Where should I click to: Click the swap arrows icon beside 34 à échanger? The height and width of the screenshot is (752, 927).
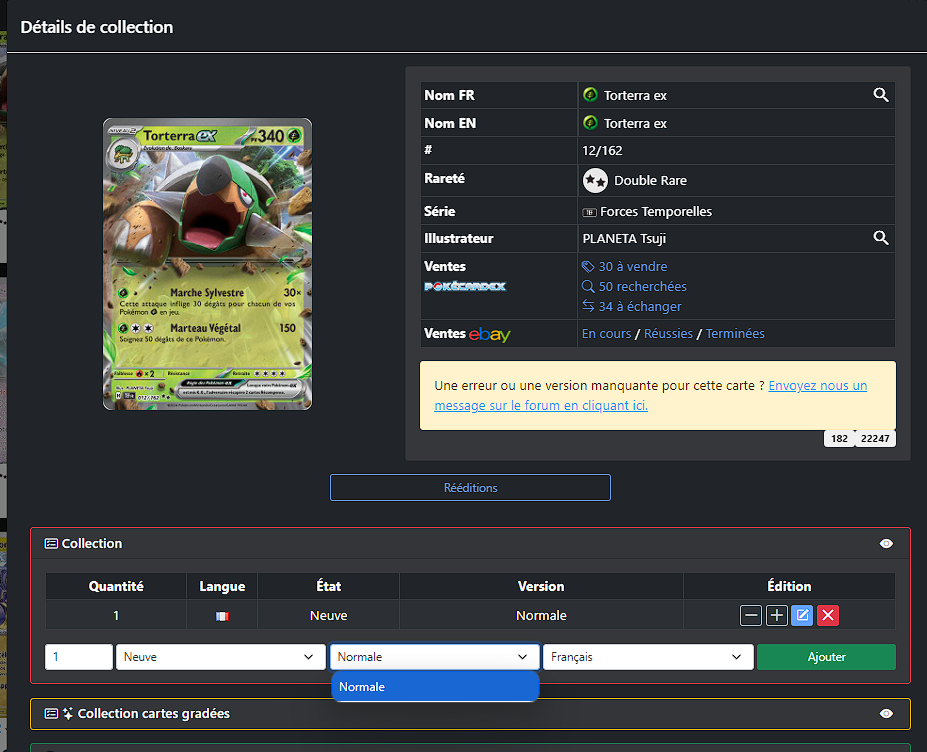(x=588, y=306)
